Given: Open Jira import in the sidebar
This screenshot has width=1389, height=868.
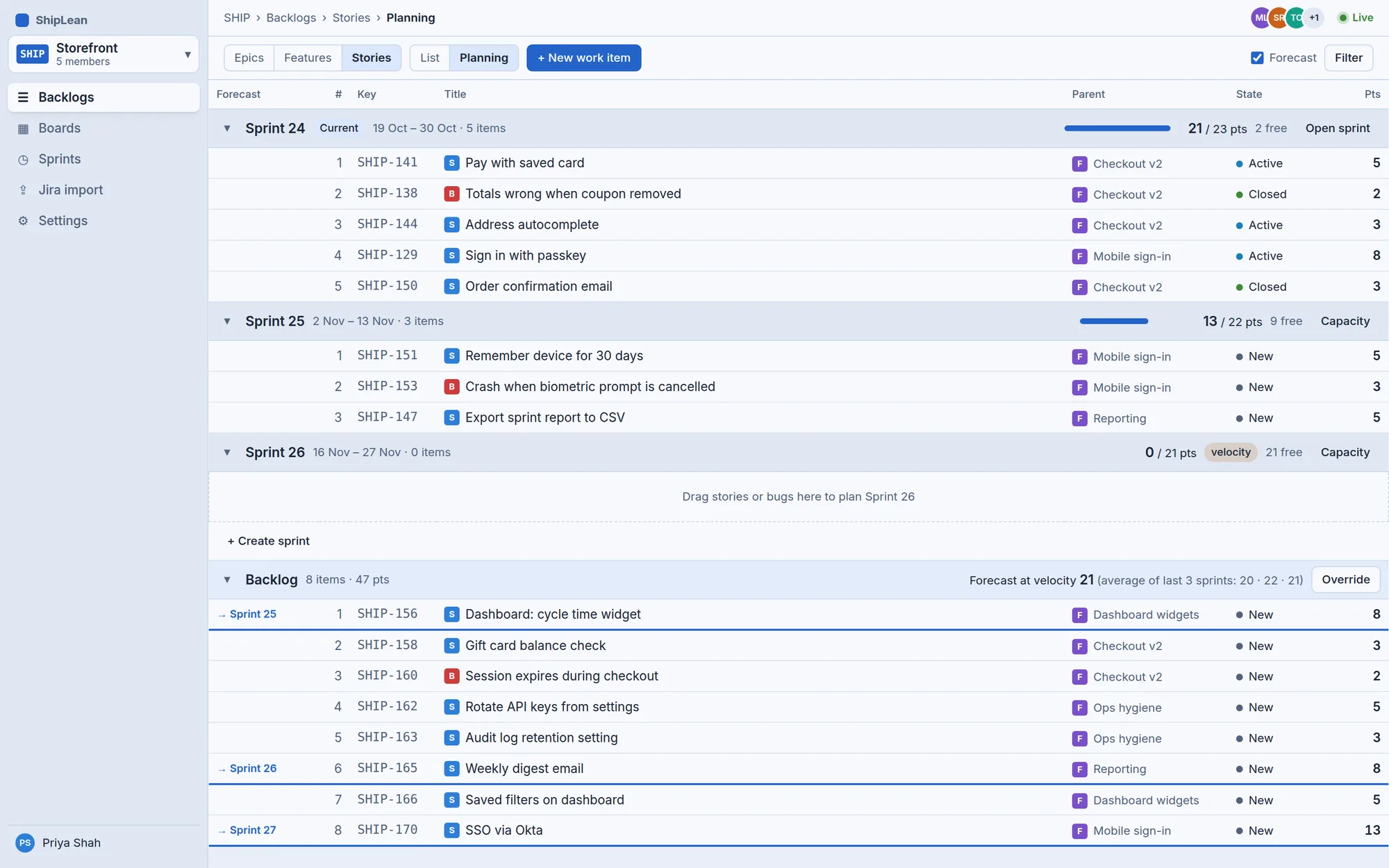Looking at the screenshot, I should pyautogui.click(x=103, y=190).
